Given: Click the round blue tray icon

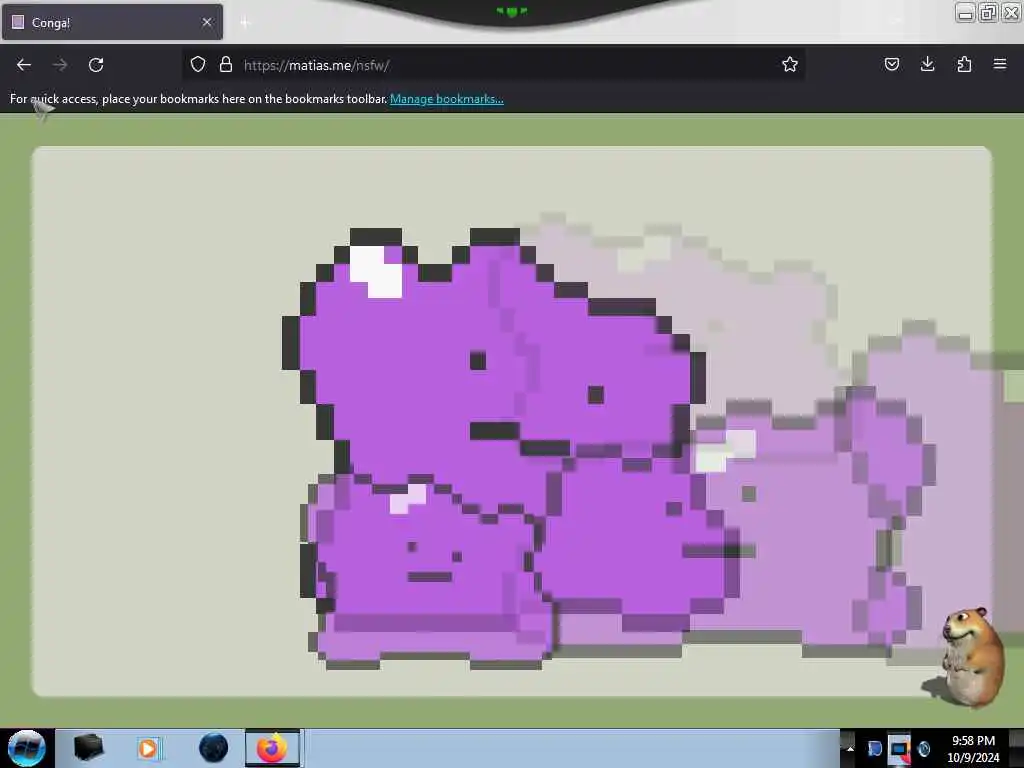Looking at the screenshot, I should (x=924, y=748).
